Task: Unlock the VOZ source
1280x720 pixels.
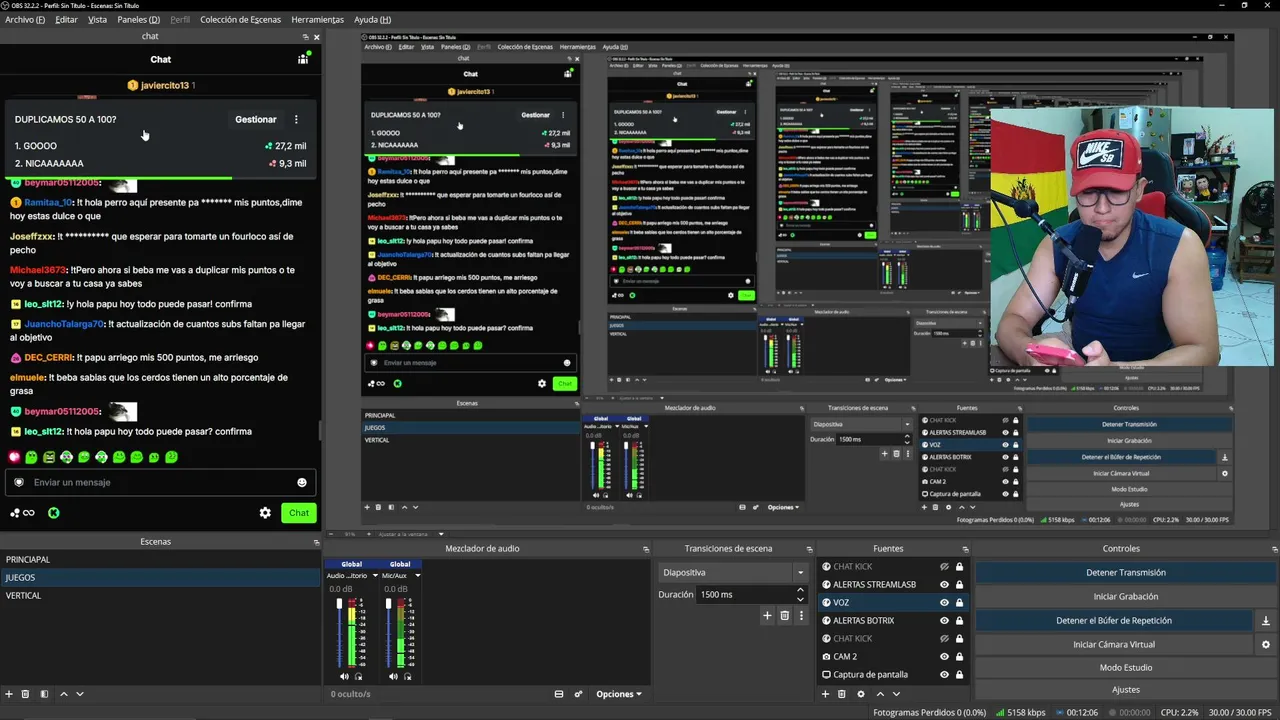Action: (959, 603)
